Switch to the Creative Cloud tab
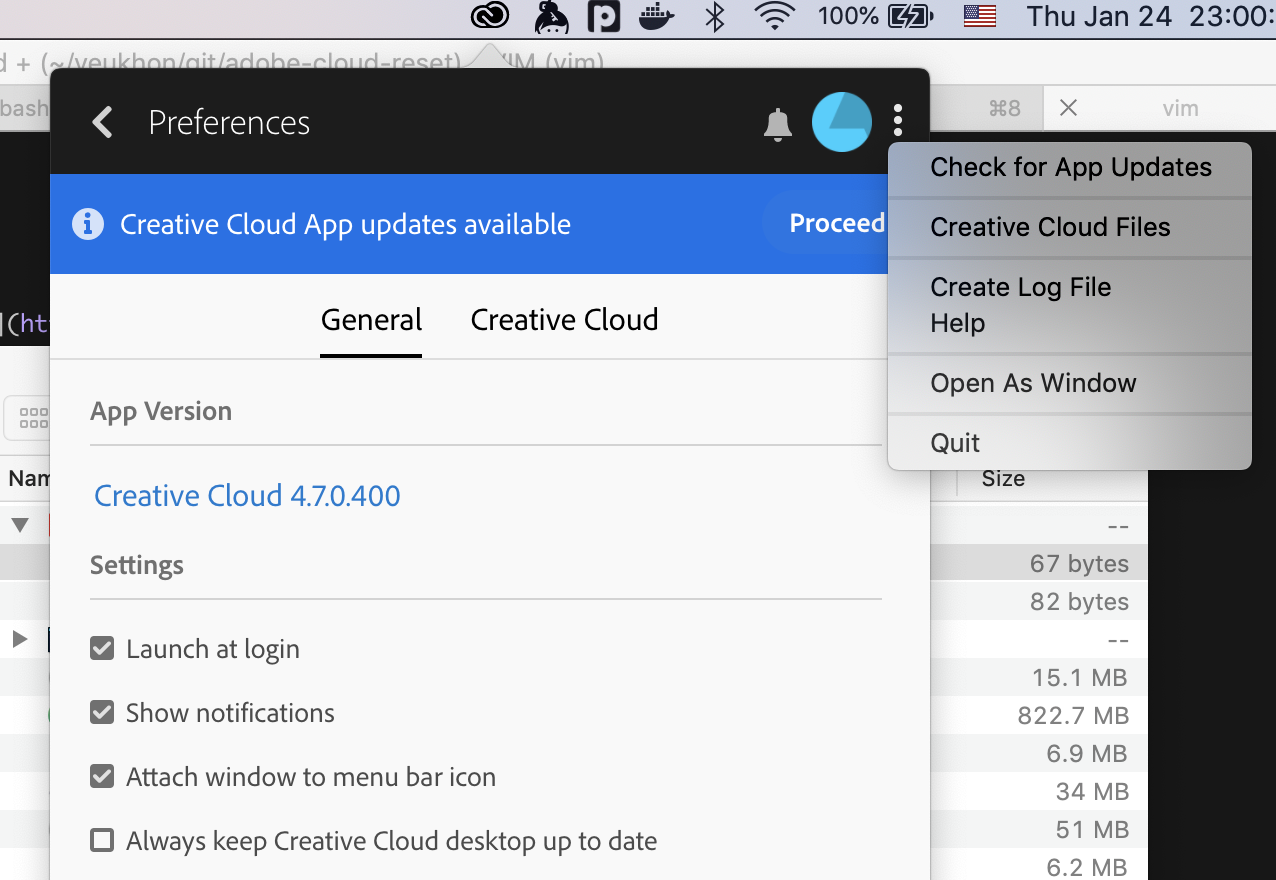This screenshot has width=1276, height=880. tap(564, 321)
